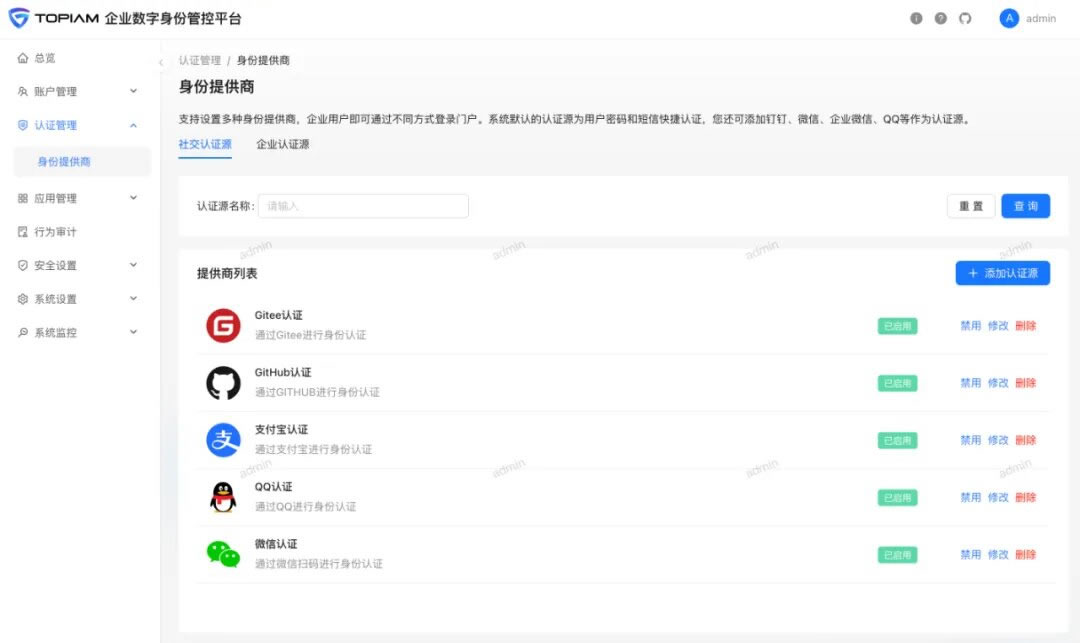Delete the 微信认证 provider via 删除

pyautogui.click(x=1026, y=554)
